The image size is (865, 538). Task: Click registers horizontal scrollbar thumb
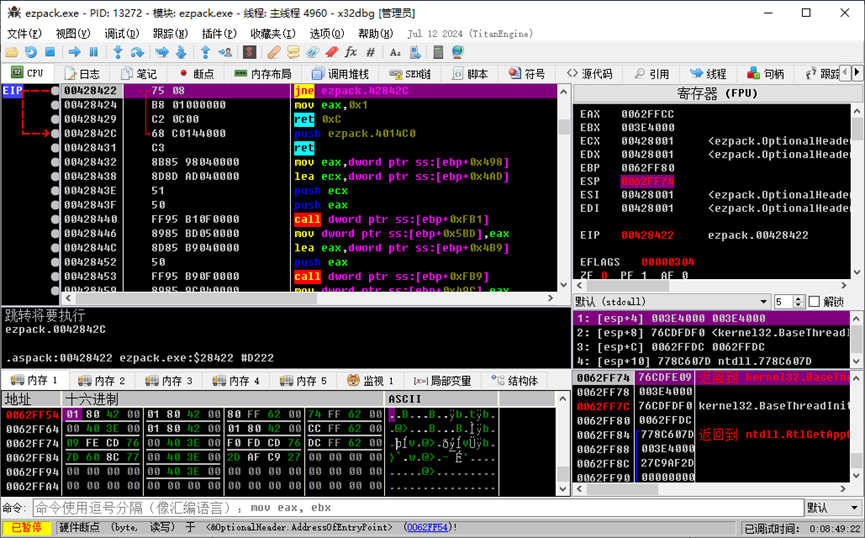(628, 285)
